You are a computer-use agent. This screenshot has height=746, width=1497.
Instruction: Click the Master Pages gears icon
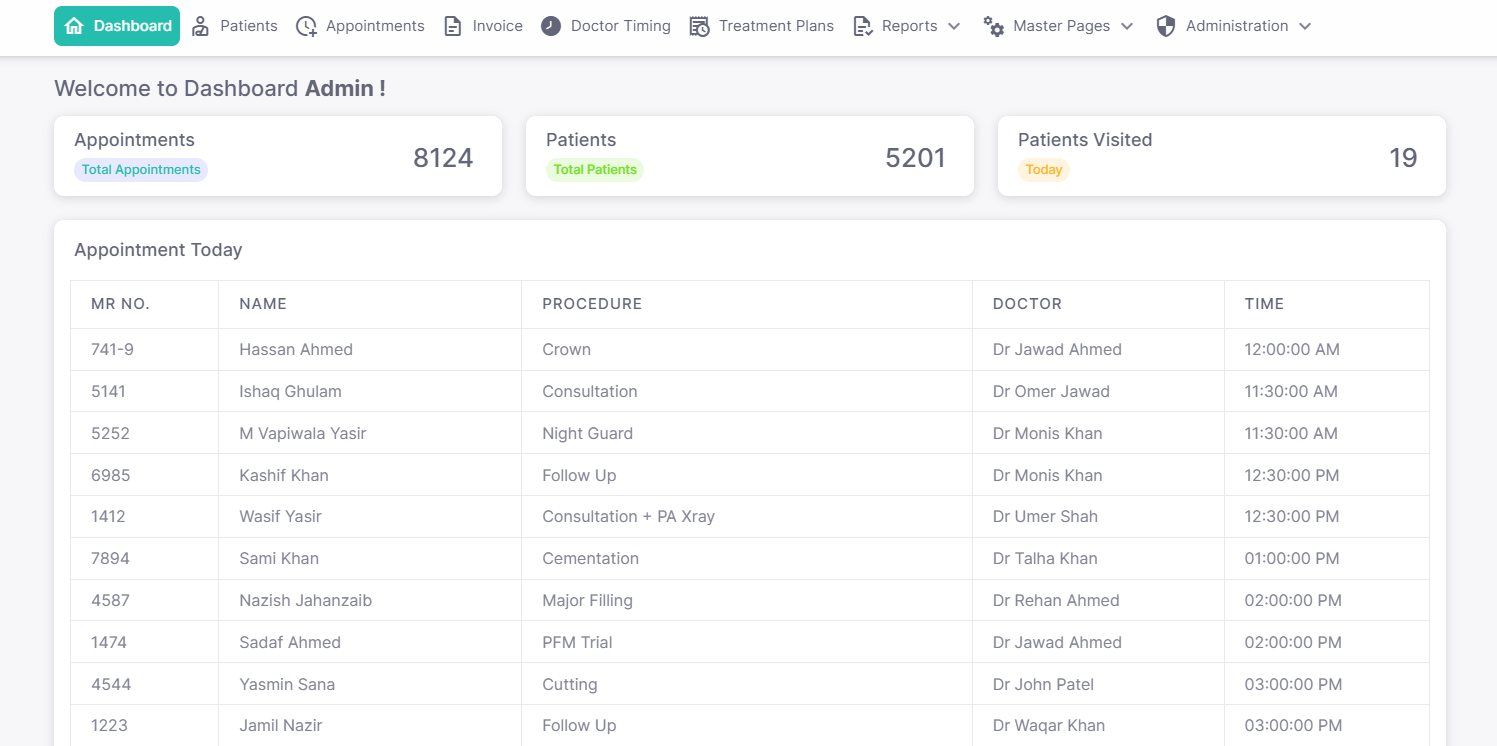993,26
